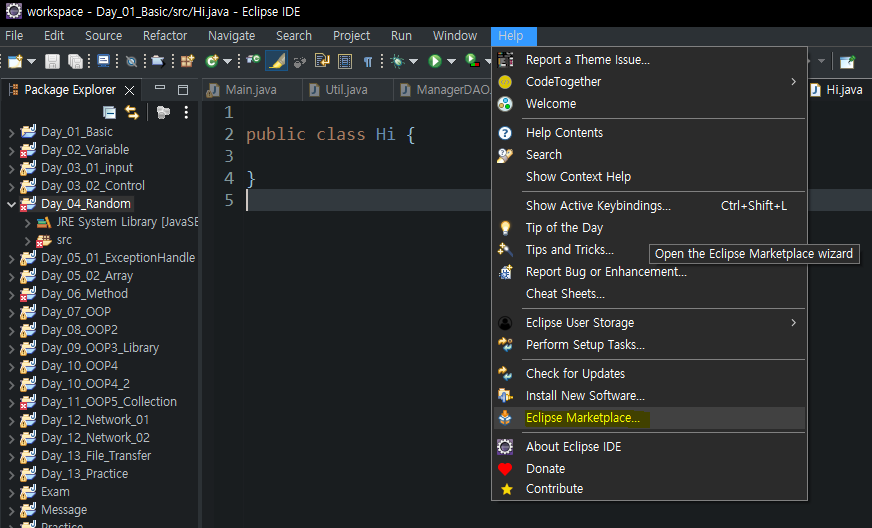Open the Debug dropdown arrow

pyautogui.click(x=413, y=61)
